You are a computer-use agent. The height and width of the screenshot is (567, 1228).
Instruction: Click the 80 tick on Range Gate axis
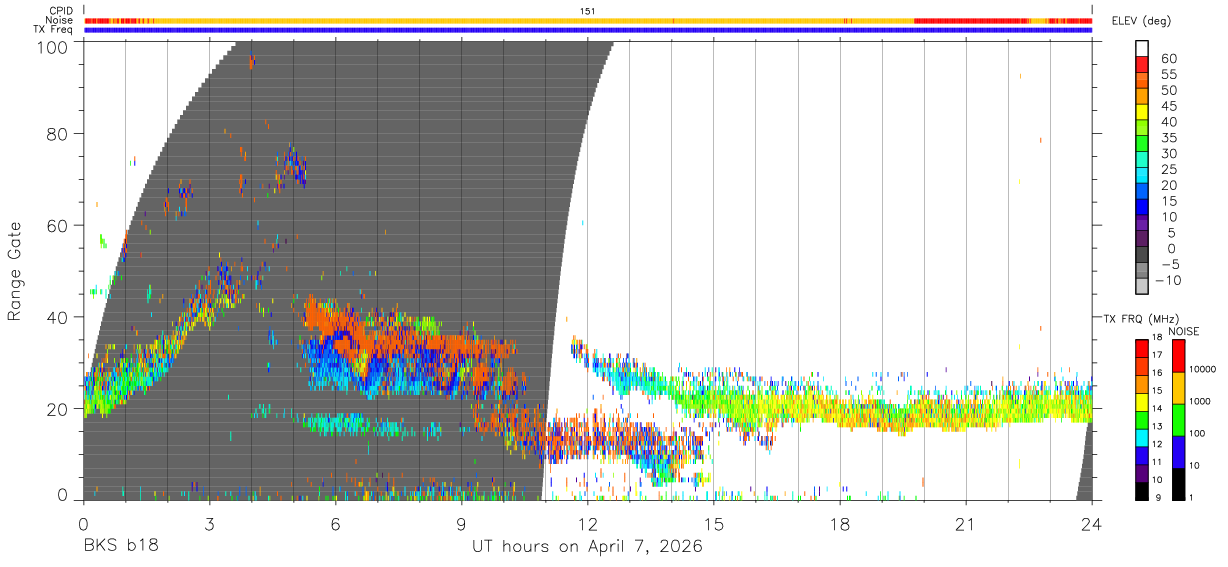pyautogui.click(x=57, y=134)
